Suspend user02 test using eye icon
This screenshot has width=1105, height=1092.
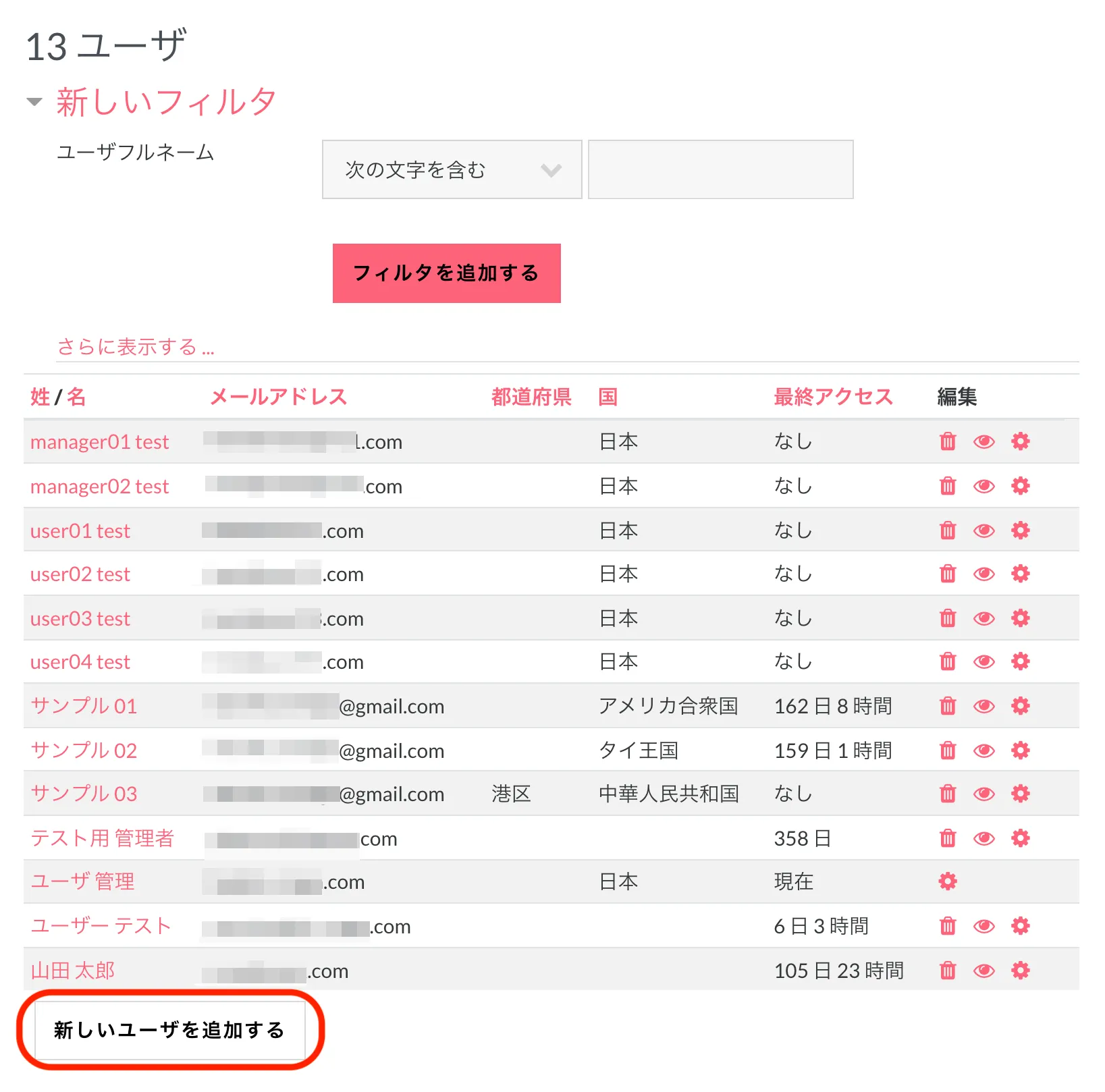coord(983,574)
